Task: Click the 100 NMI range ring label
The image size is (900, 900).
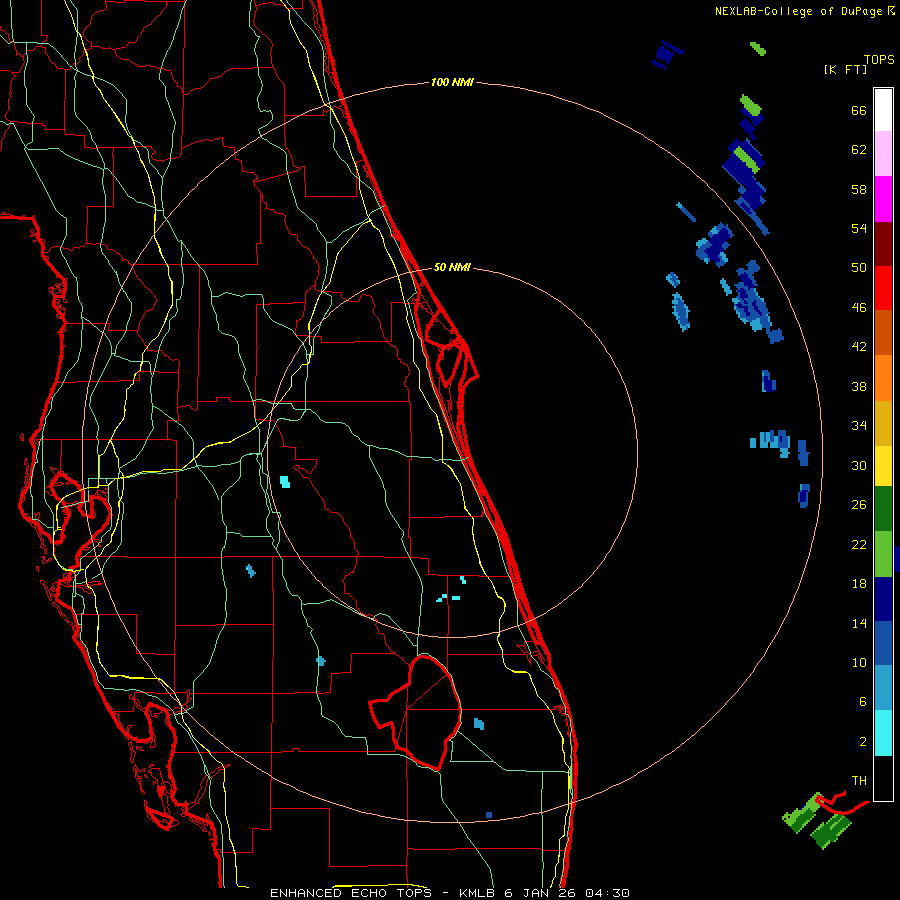Action: point(452,83)
